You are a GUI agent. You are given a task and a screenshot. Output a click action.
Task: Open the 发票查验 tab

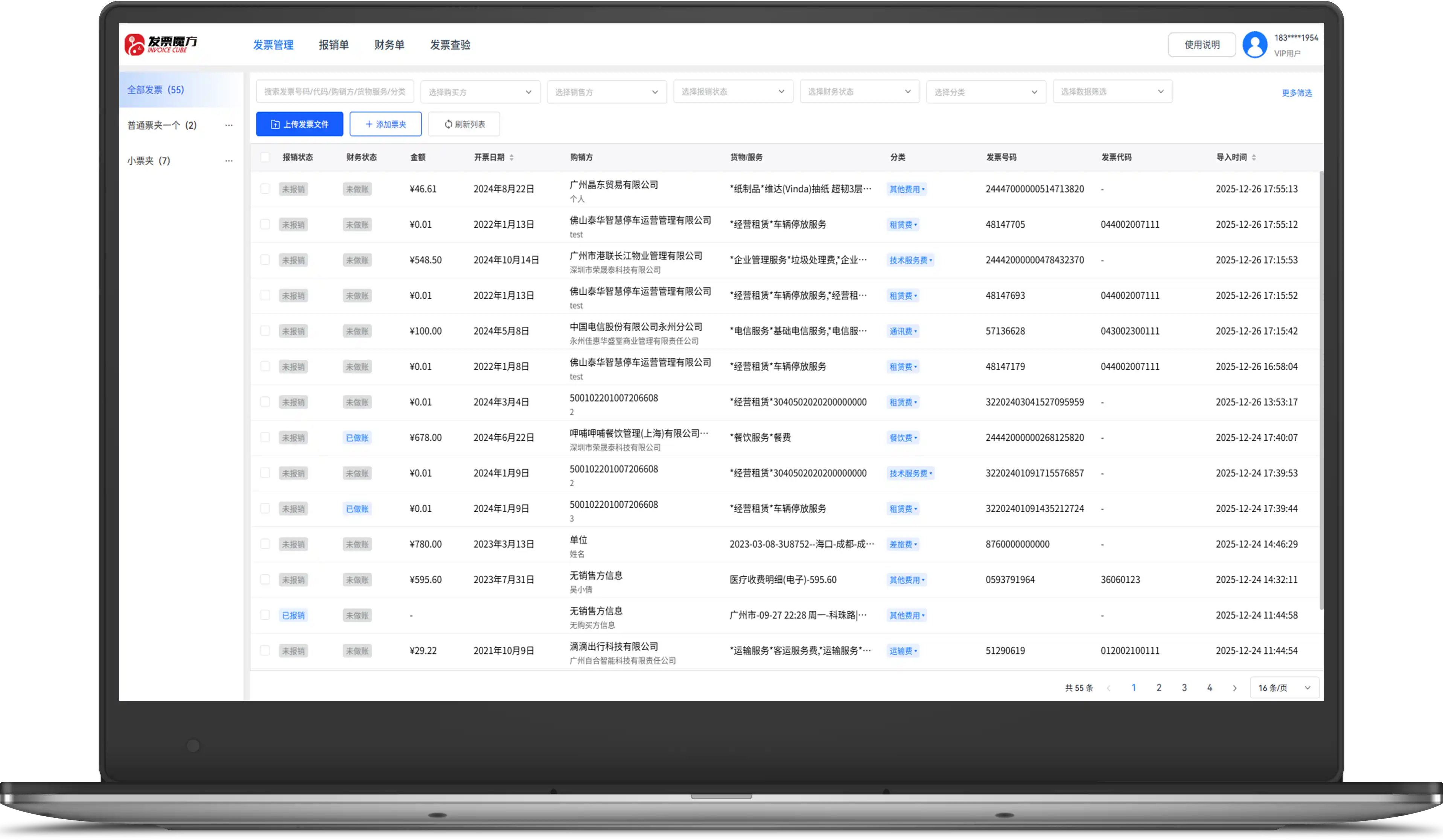point(450,45)
